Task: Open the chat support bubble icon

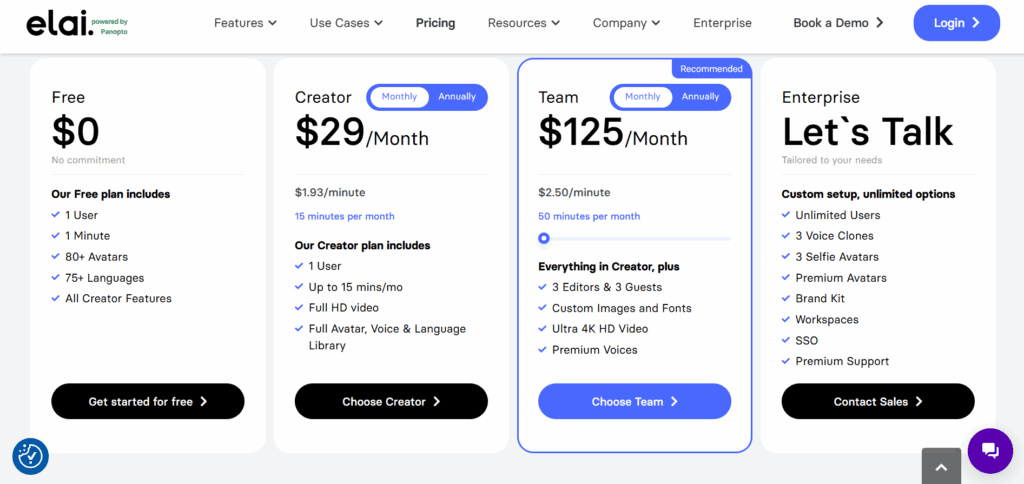Action: coord(990,449)
